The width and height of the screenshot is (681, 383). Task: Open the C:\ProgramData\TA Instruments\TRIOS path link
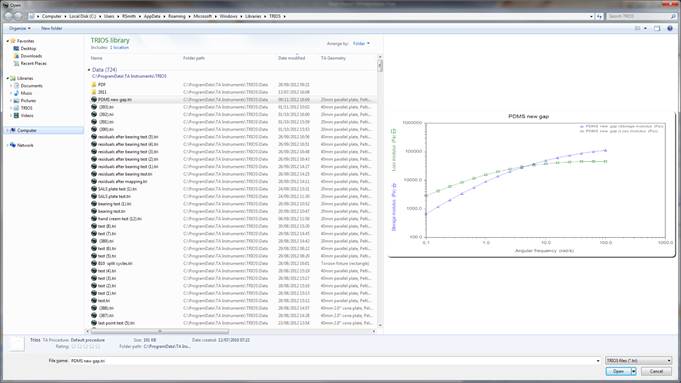point(129,76)
